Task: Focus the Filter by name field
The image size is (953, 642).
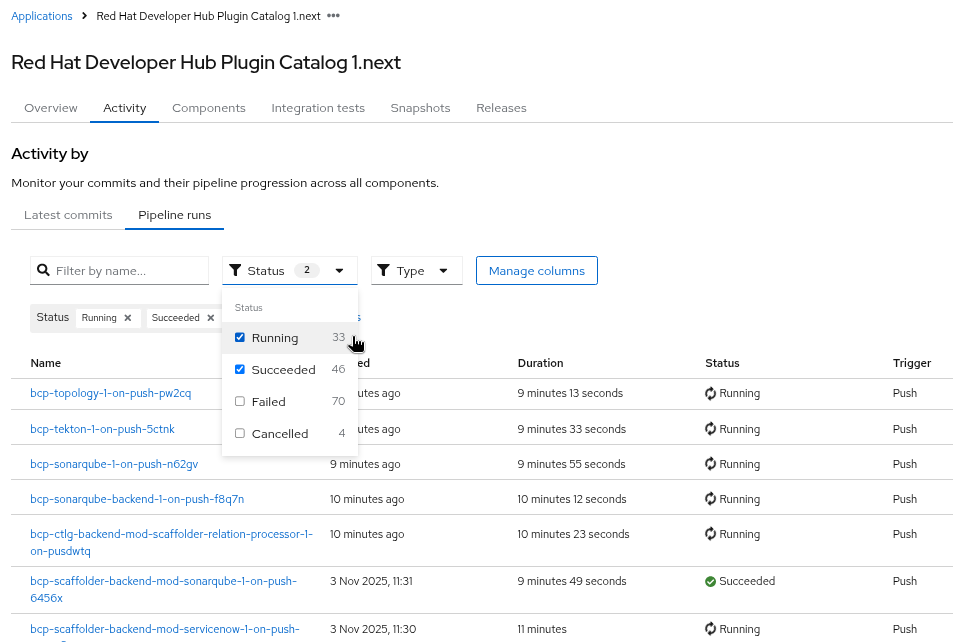Action: [x=128, y=270]
